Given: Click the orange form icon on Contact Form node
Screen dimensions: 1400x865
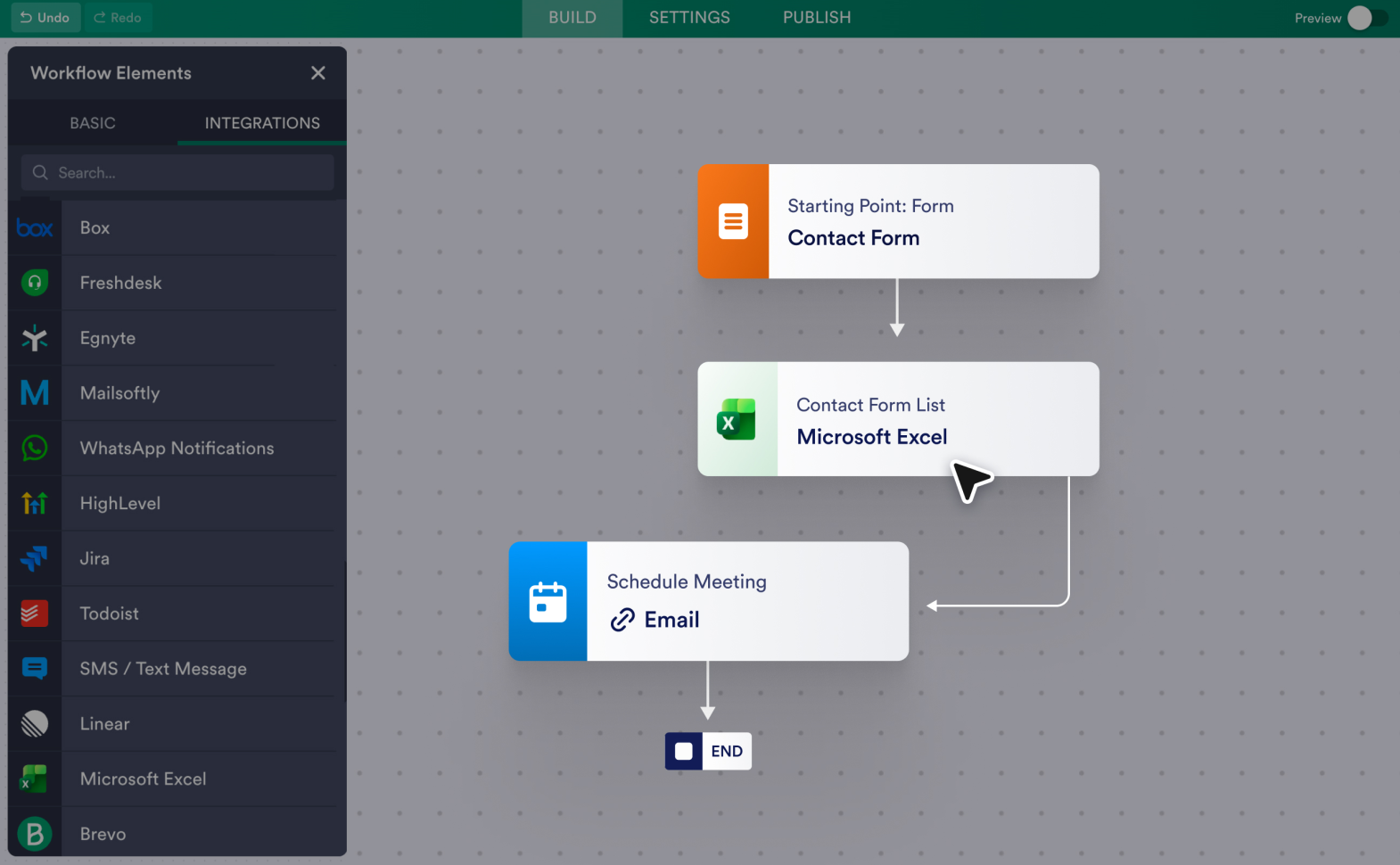Looking at the screenshot, I should pyautogui.click(x=733, y=221).
